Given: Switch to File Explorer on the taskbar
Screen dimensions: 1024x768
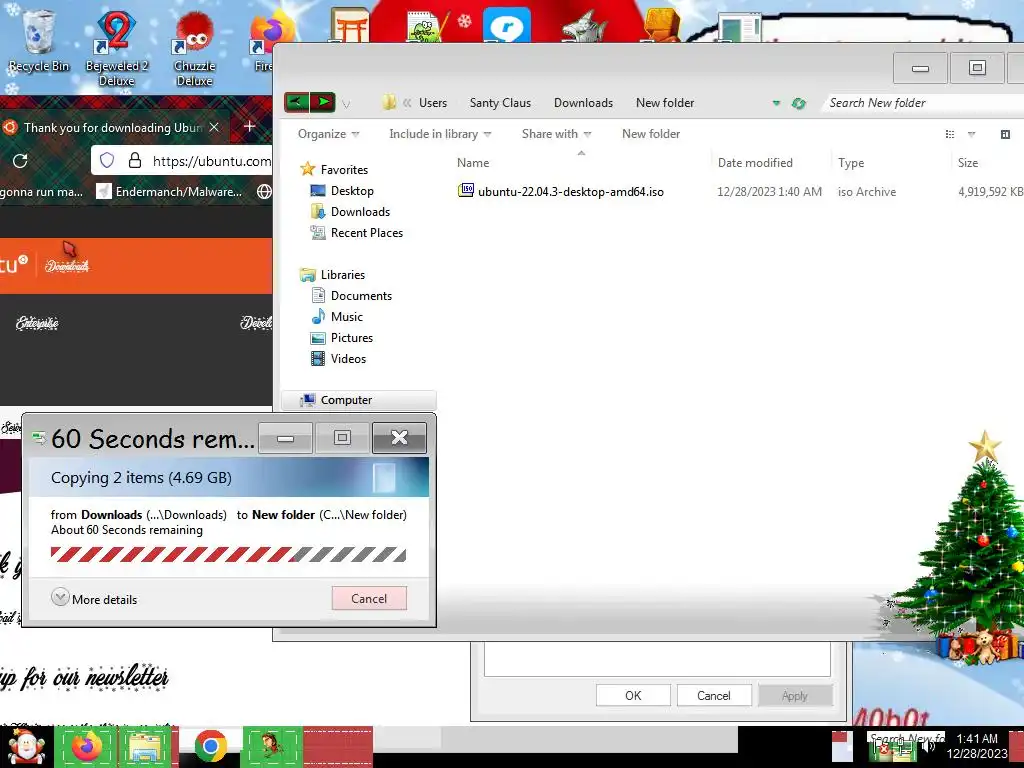Looking at the screenshot, I should tap(146, 747).
